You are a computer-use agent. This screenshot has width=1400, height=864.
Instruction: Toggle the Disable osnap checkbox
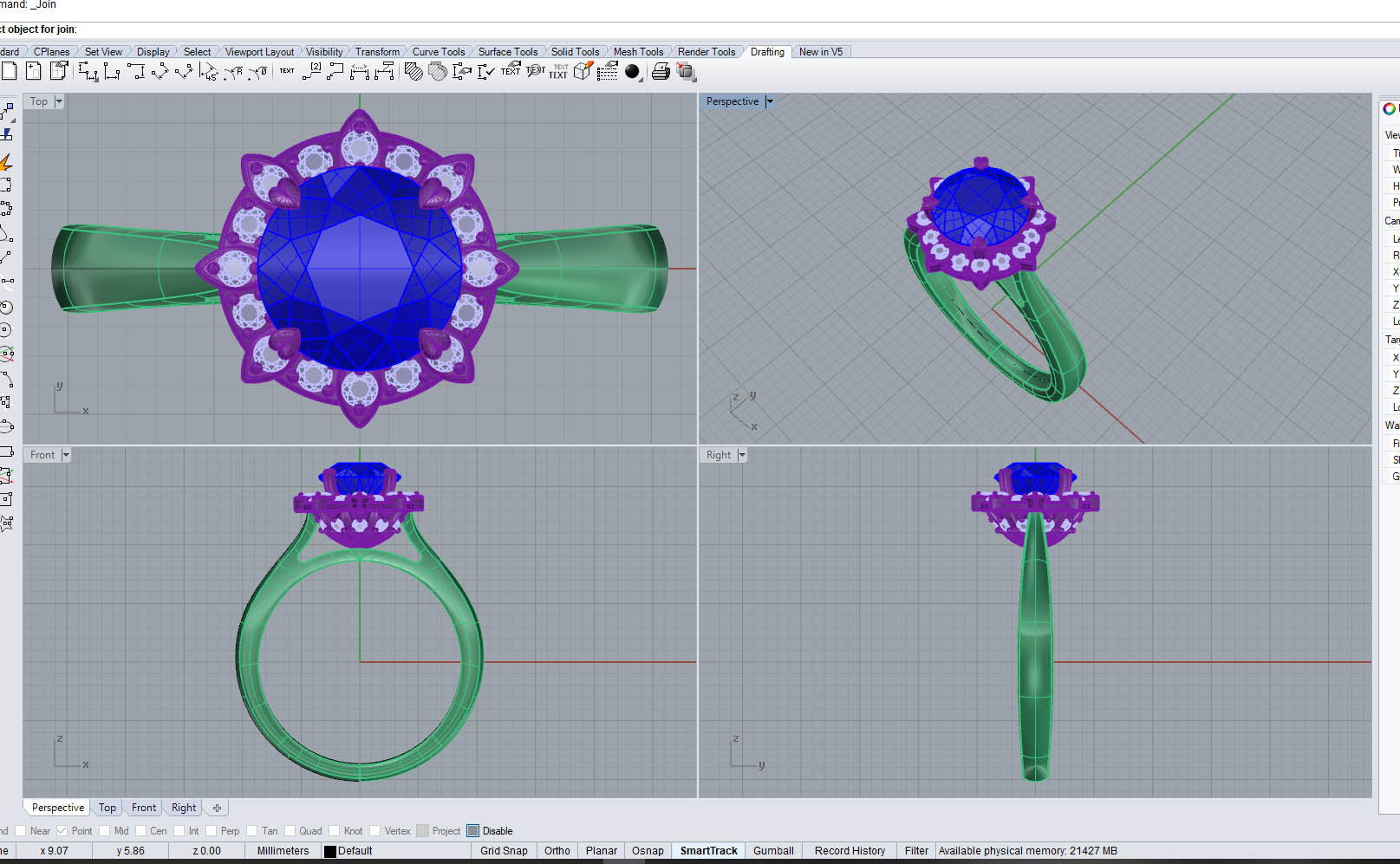(x=473, y=831)
